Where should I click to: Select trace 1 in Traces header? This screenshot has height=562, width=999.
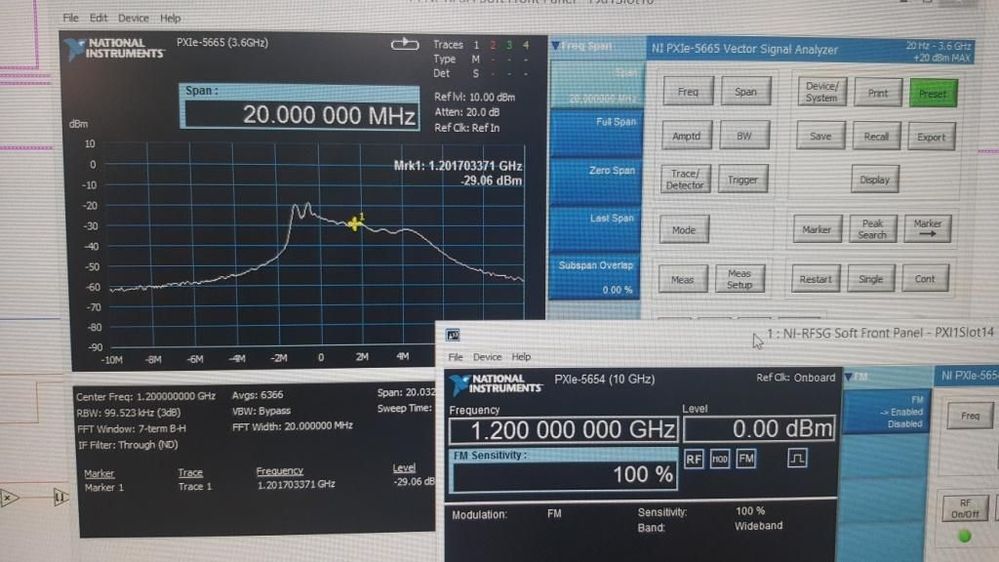tap(475, 45)
